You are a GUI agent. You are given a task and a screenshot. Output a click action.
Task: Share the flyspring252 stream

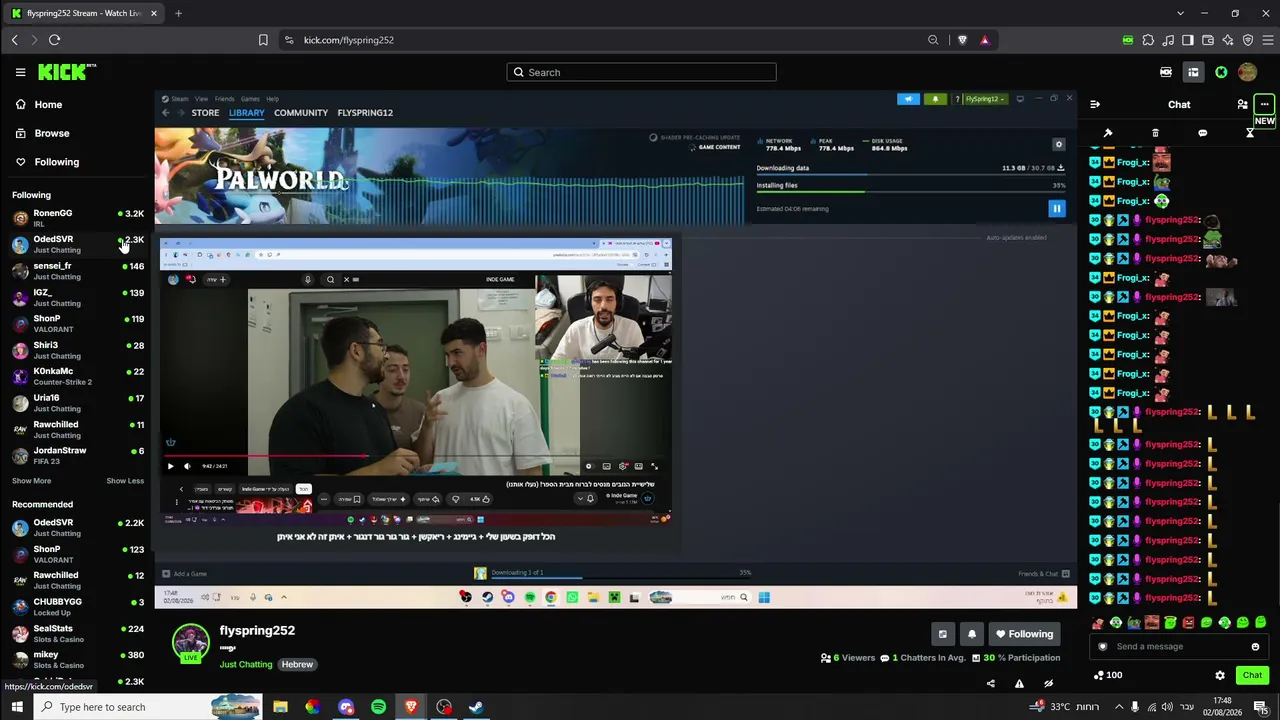click(991, 684)
